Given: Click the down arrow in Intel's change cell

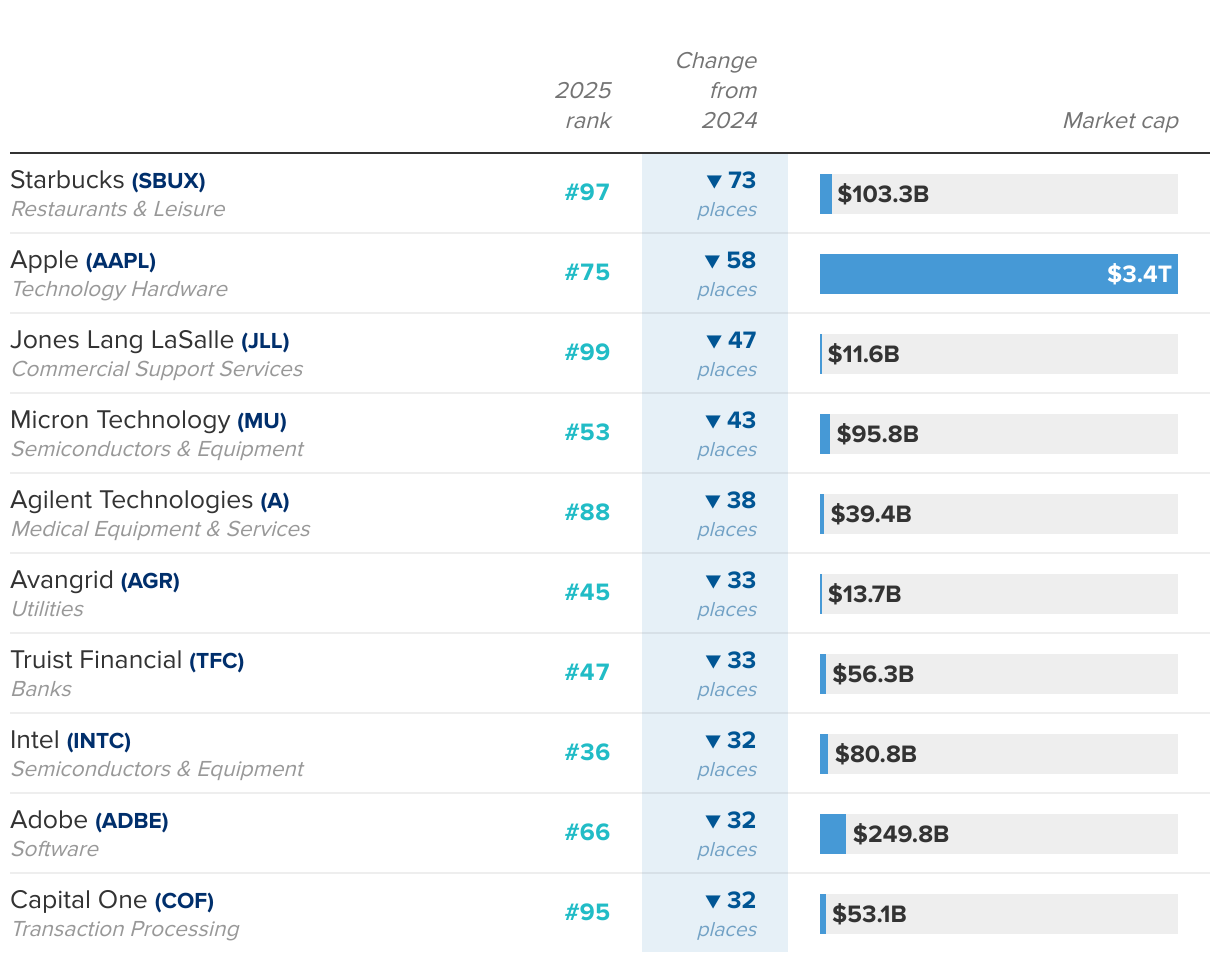Looking at the screenshot, I should coord(713,741).
